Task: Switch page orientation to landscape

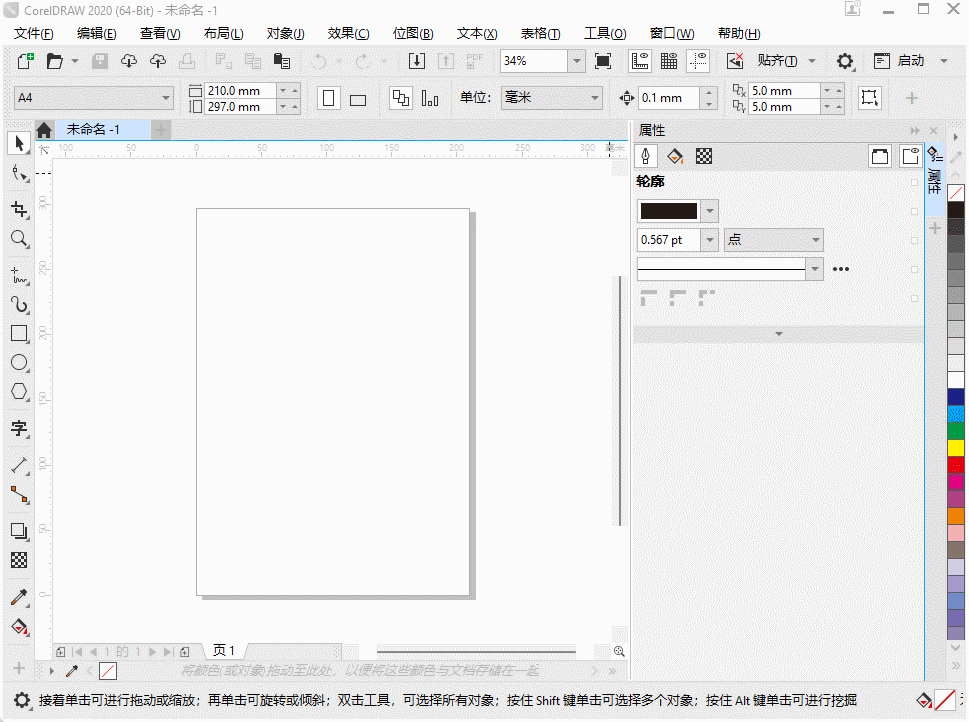Action: click(358, 99)
